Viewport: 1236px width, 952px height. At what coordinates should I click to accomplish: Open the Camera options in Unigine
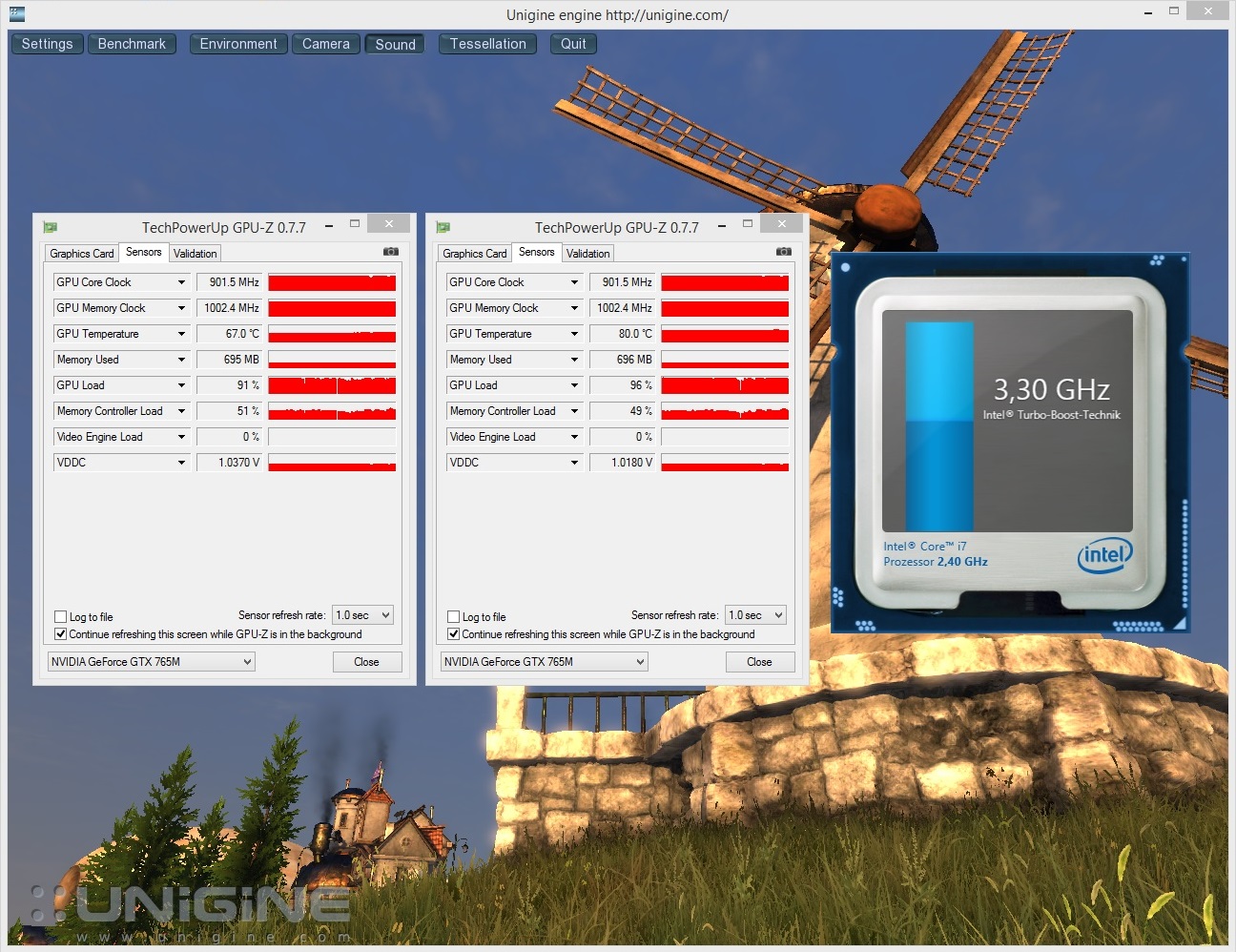[326, 44]
